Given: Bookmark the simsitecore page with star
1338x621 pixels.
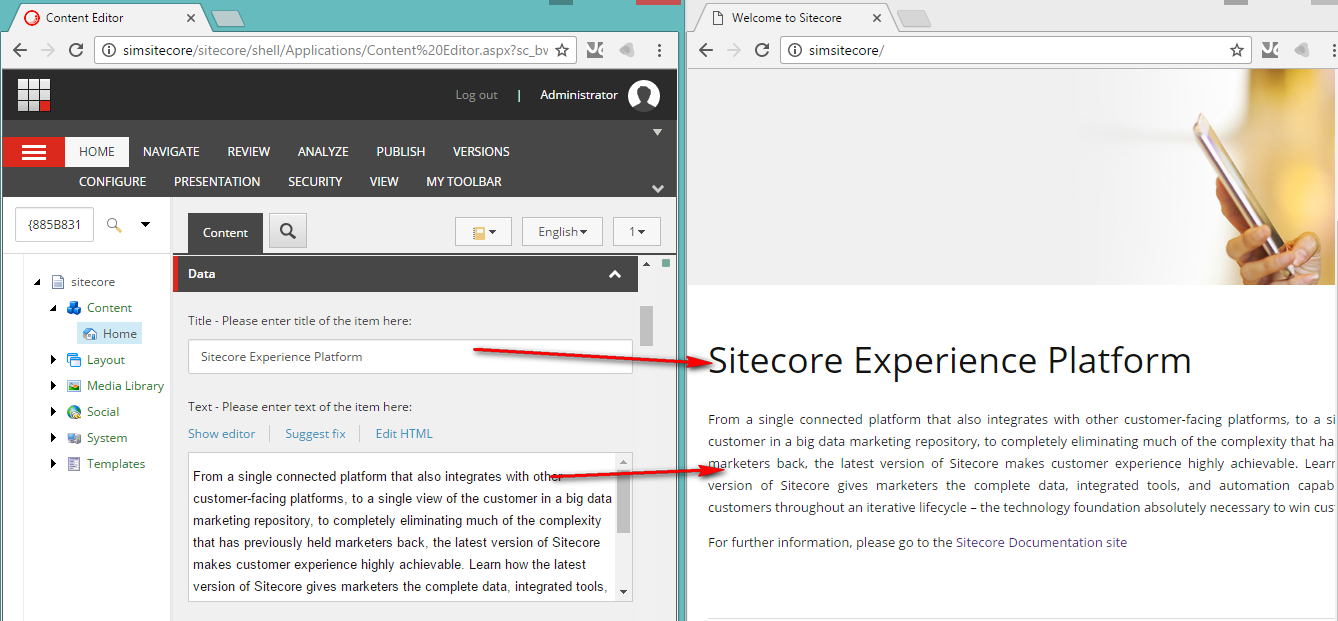Looking at the screenshot, I should [x=1237, y=50].
